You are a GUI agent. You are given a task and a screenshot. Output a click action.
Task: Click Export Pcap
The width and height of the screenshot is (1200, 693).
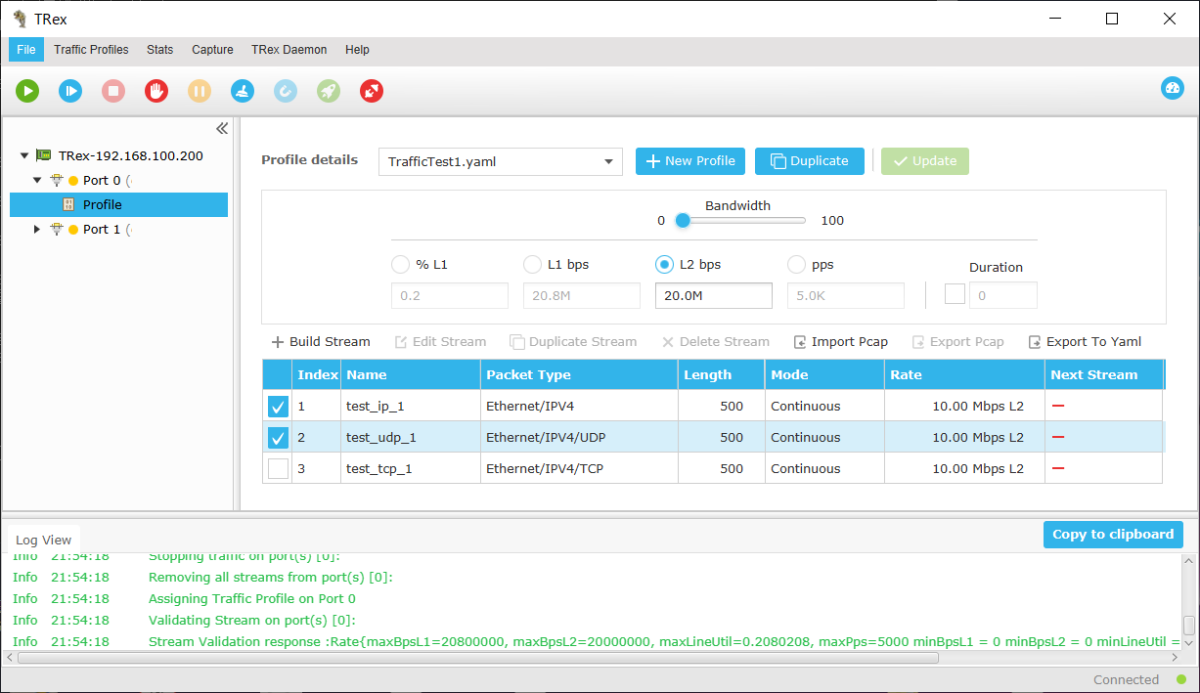[x=958, y=342]
